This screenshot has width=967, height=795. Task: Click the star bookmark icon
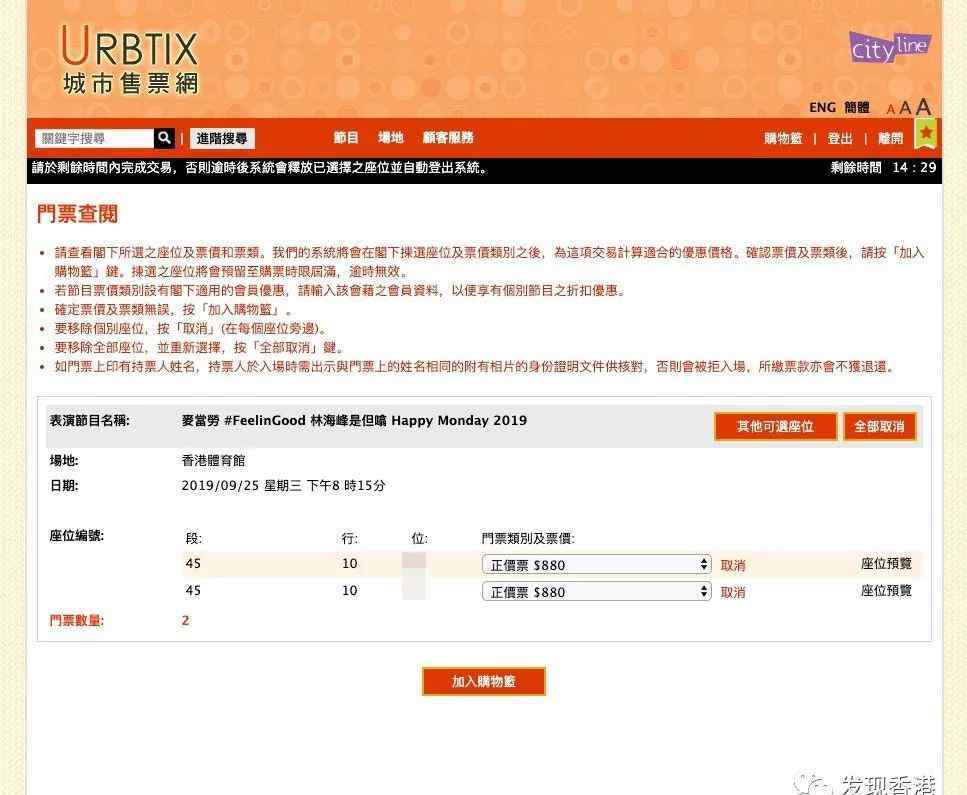tap(925, 133)
